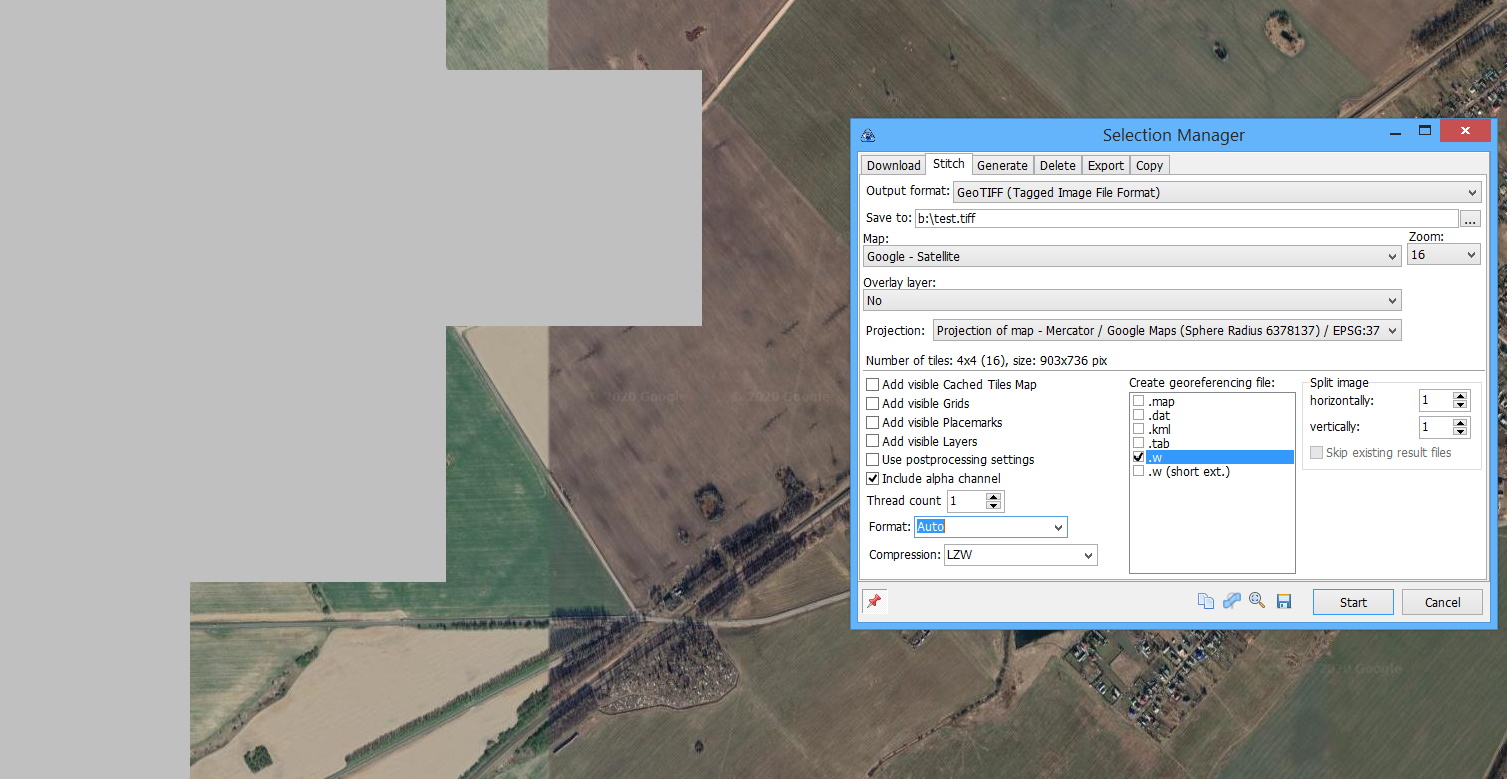Viewport: 1507px width, 779px height.
Task: Uncheck Include alpha channel
Action: [x=873, y=479]
